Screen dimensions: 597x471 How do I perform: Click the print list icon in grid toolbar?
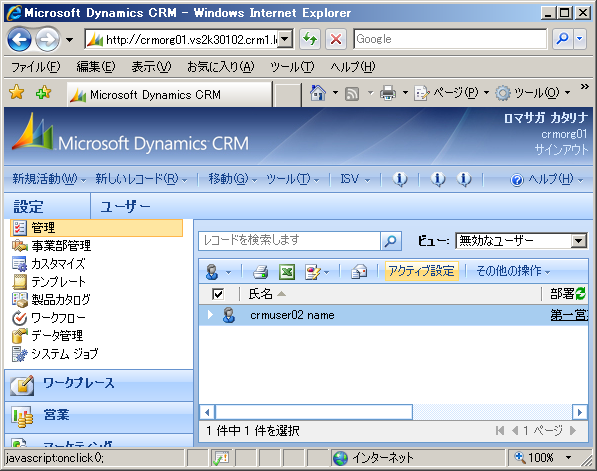pos(260,272)
